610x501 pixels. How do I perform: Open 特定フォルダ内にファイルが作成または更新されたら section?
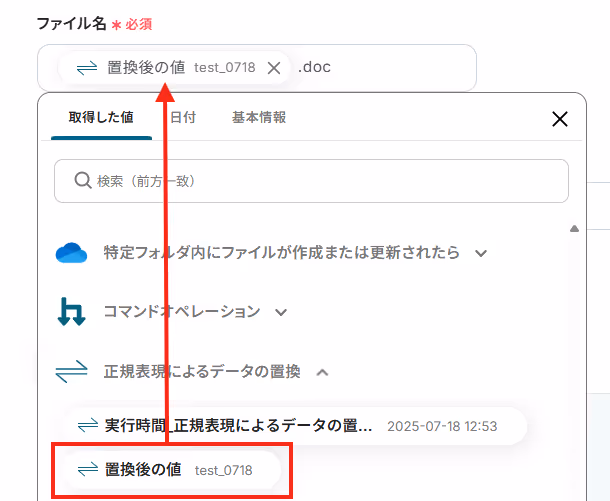pos(282,252)
